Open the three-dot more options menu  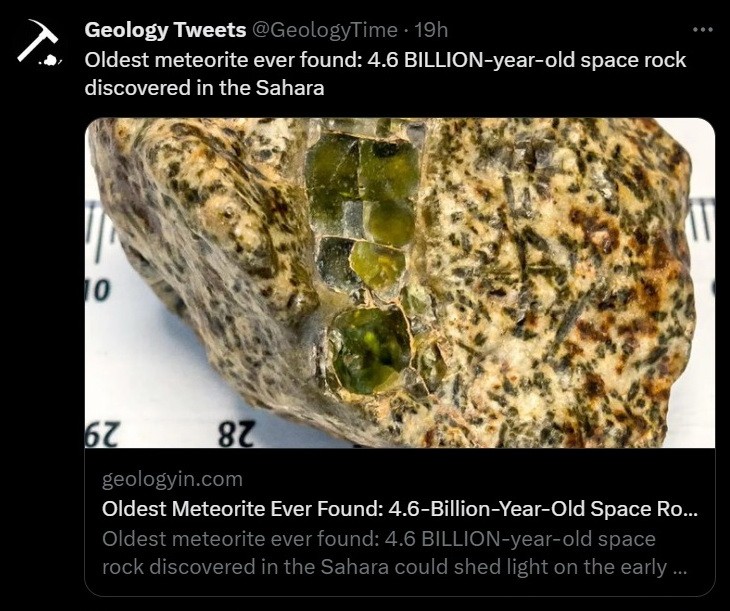[x=703, y=30]
